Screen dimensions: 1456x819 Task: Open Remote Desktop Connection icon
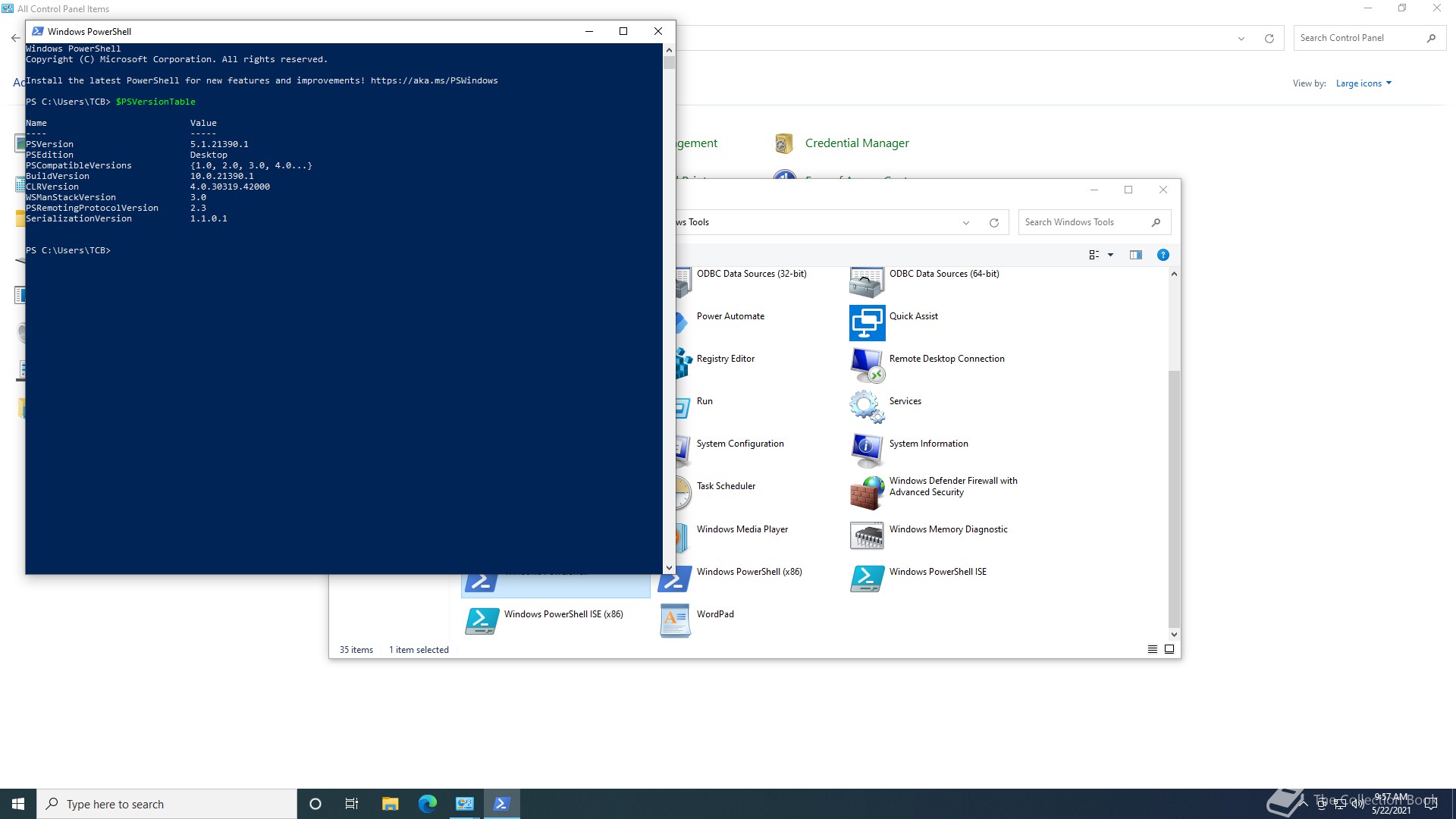(867, 366)
